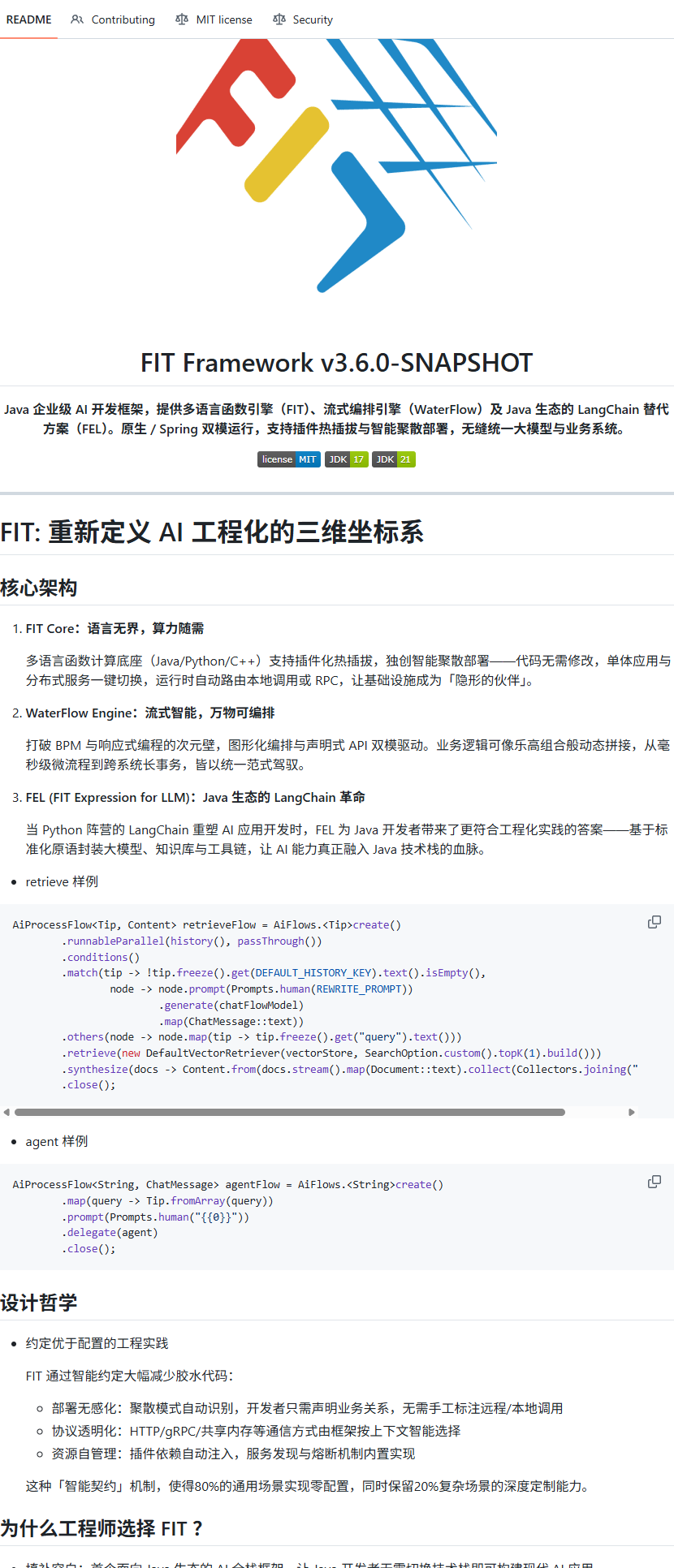This screenshot has width=674, height=1568.
Task: Click the FIT framework logo image
Action: point(337,166)
